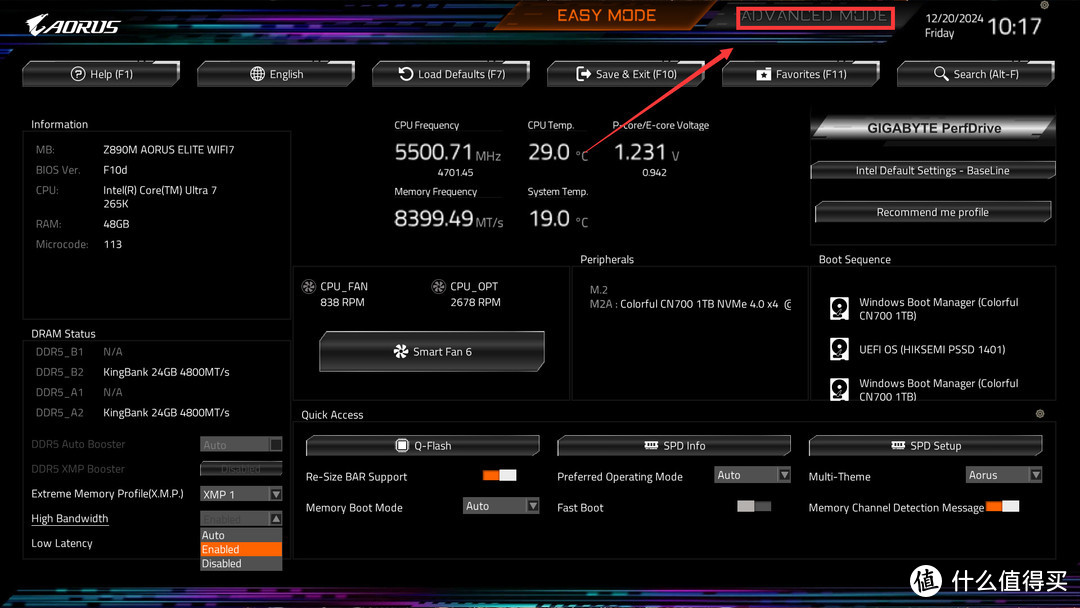Click the date and time display

pyautogui.click(x=983, y=25)
